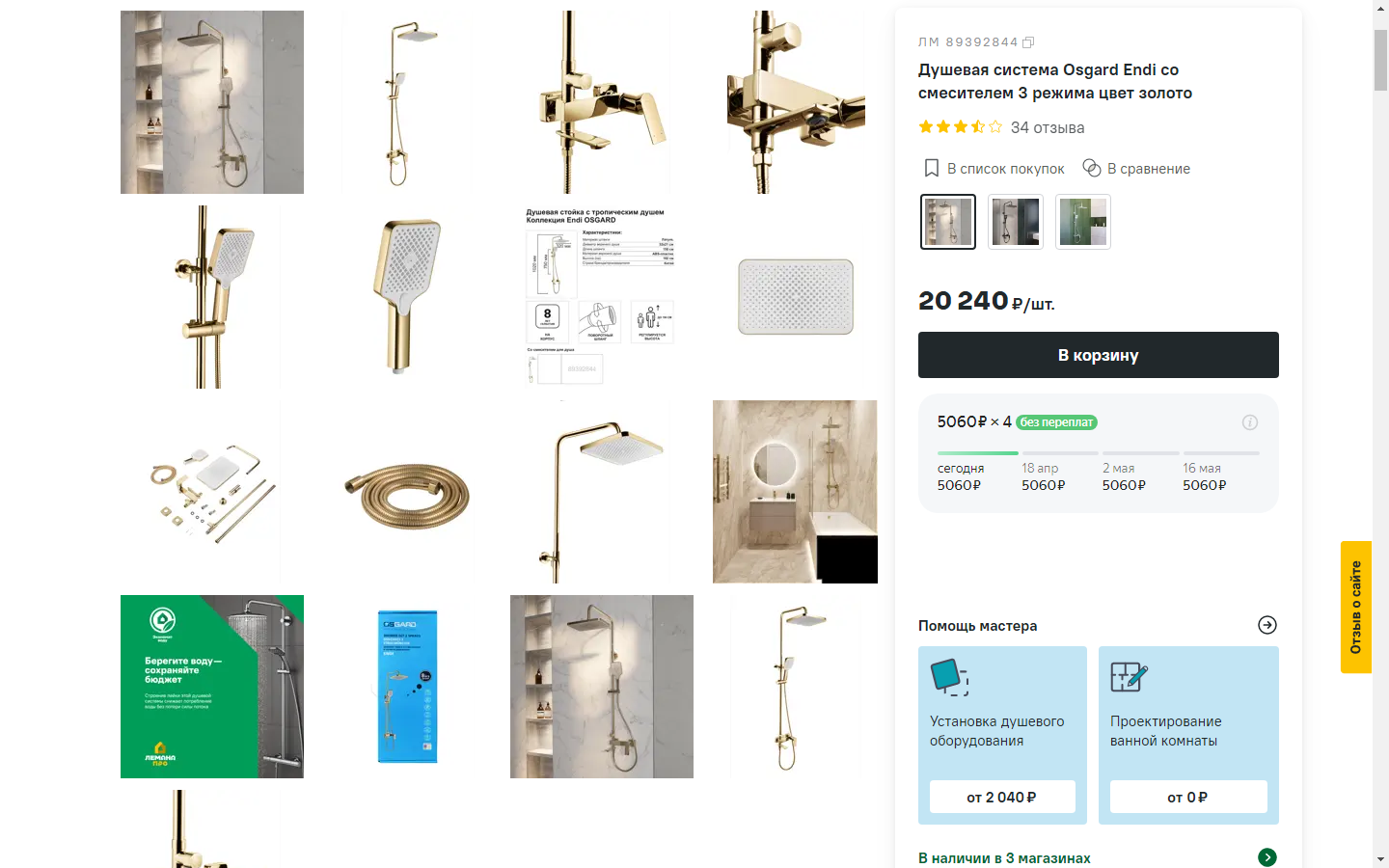Open the Отзыв о сайте feedback tab
Image resolution: width=1389 pixels, height=868 pixels.
coord(1356,607)
